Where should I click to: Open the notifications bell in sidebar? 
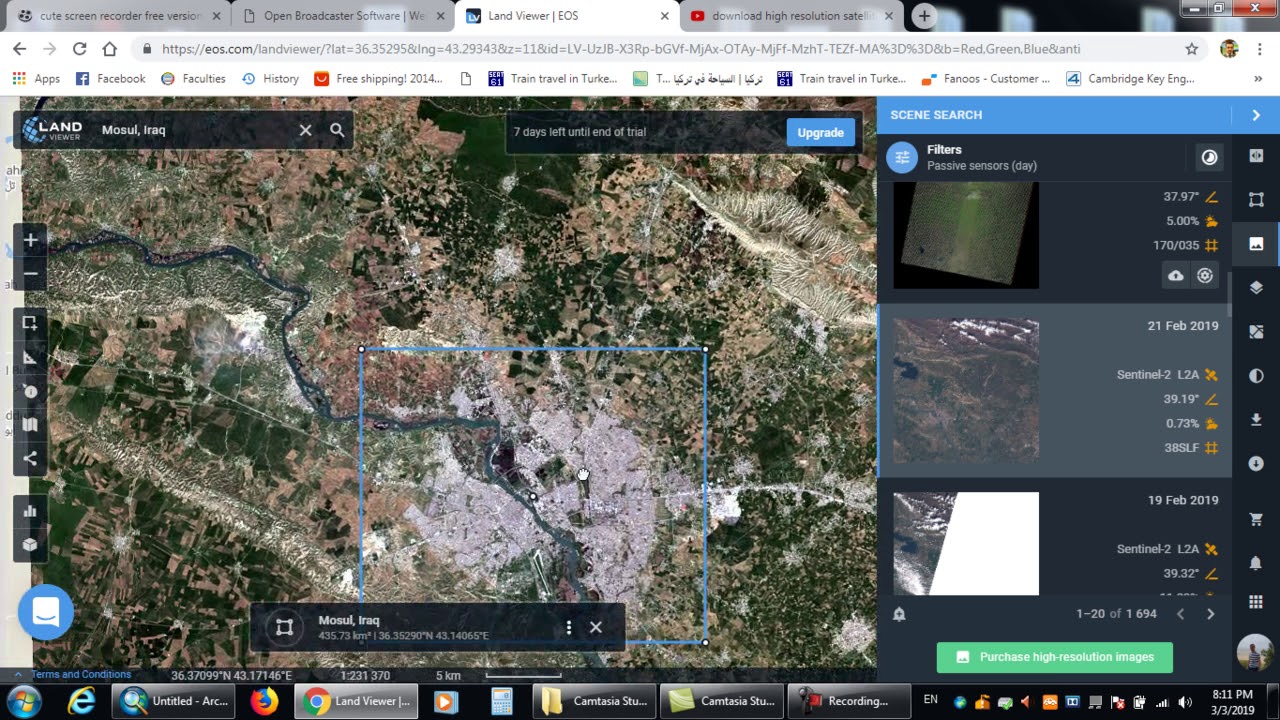coord(1256,563)
